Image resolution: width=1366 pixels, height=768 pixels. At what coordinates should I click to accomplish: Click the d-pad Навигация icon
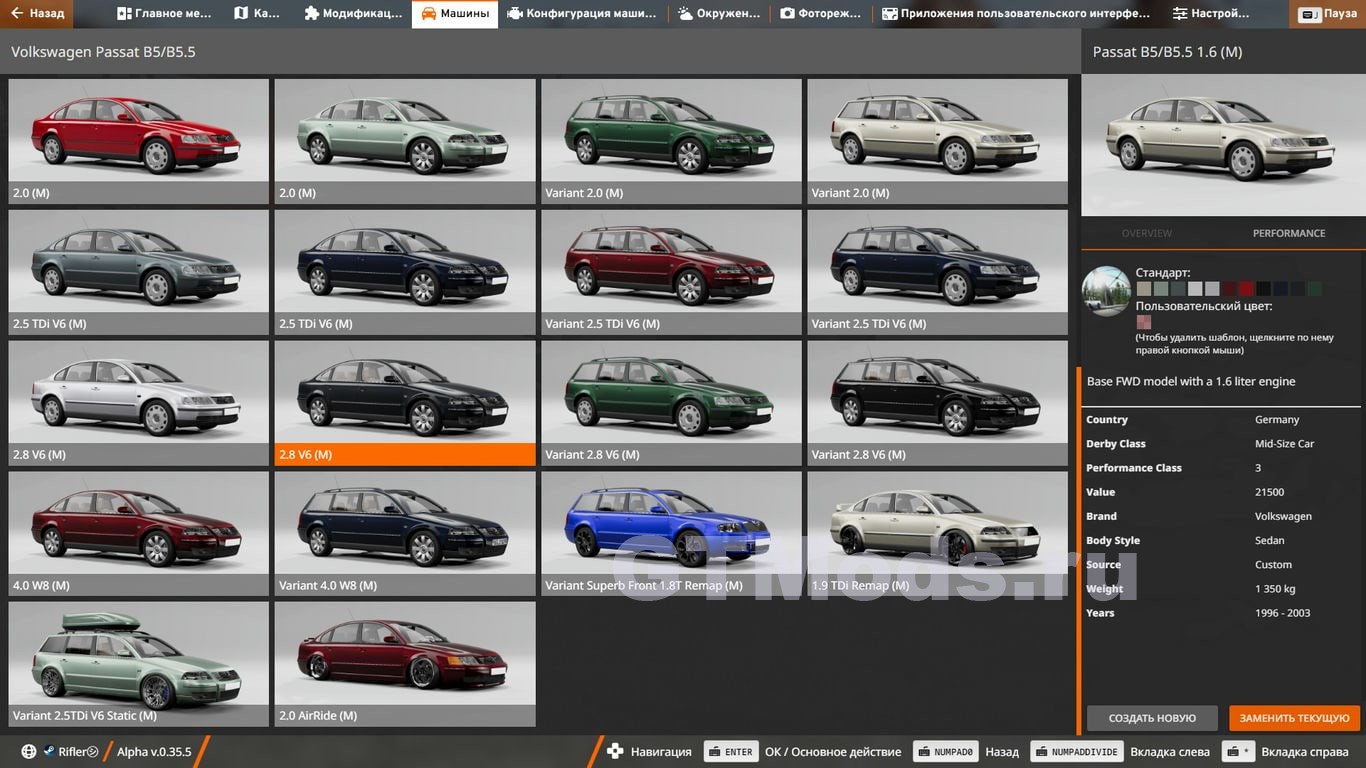tap(615, 752)
